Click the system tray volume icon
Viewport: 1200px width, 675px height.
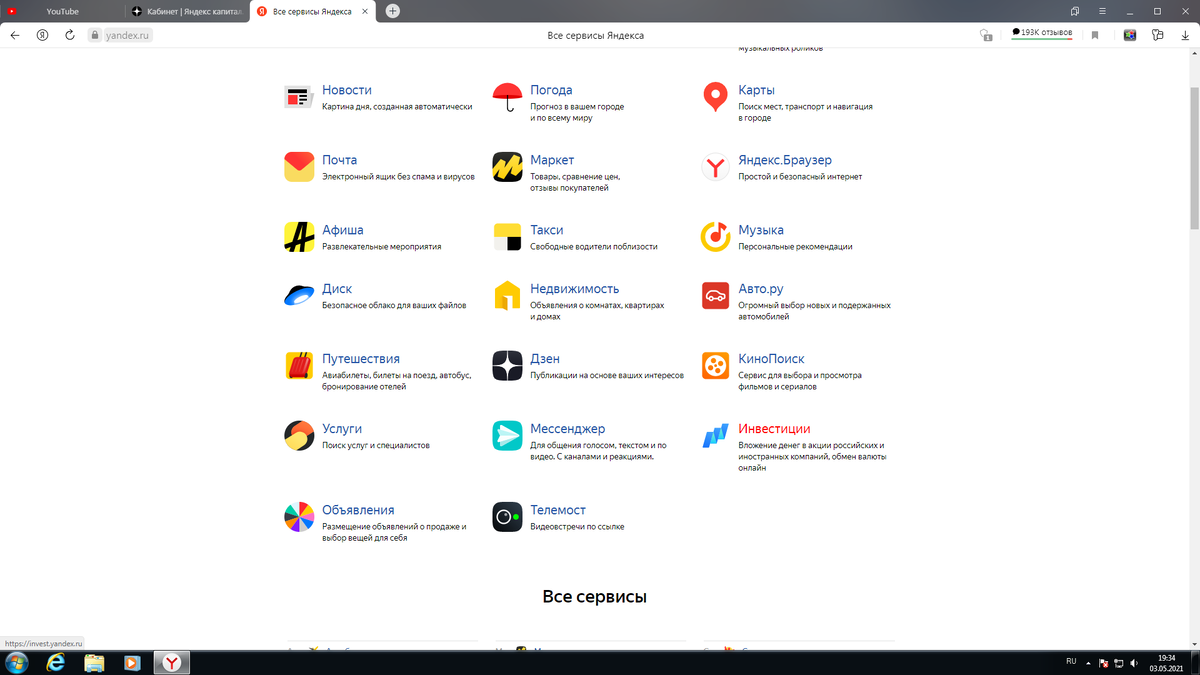(1133, 662)
